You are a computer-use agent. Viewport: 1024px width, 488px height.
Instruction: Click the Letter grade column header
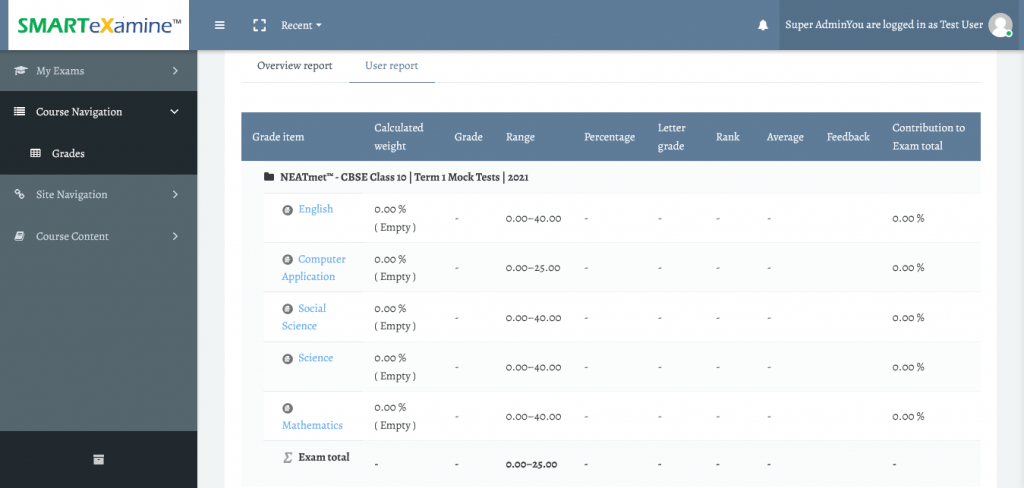point(671,137)
